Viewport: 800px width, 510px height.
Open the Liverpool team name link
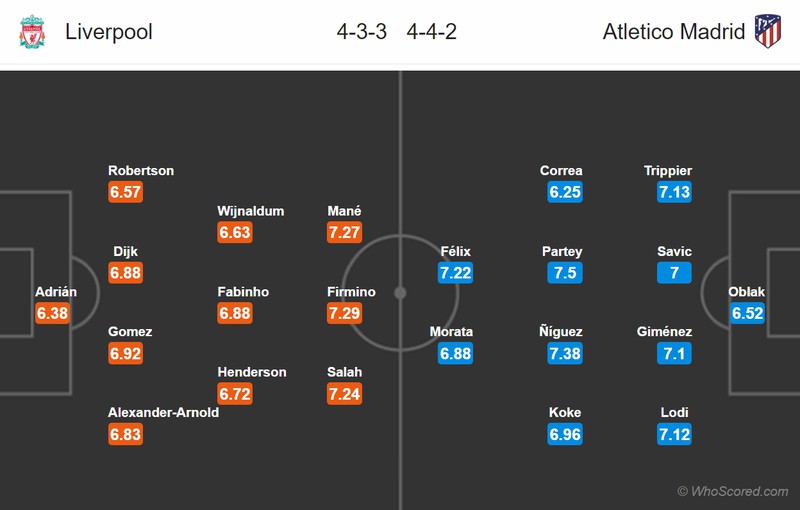tap(109, 32)
